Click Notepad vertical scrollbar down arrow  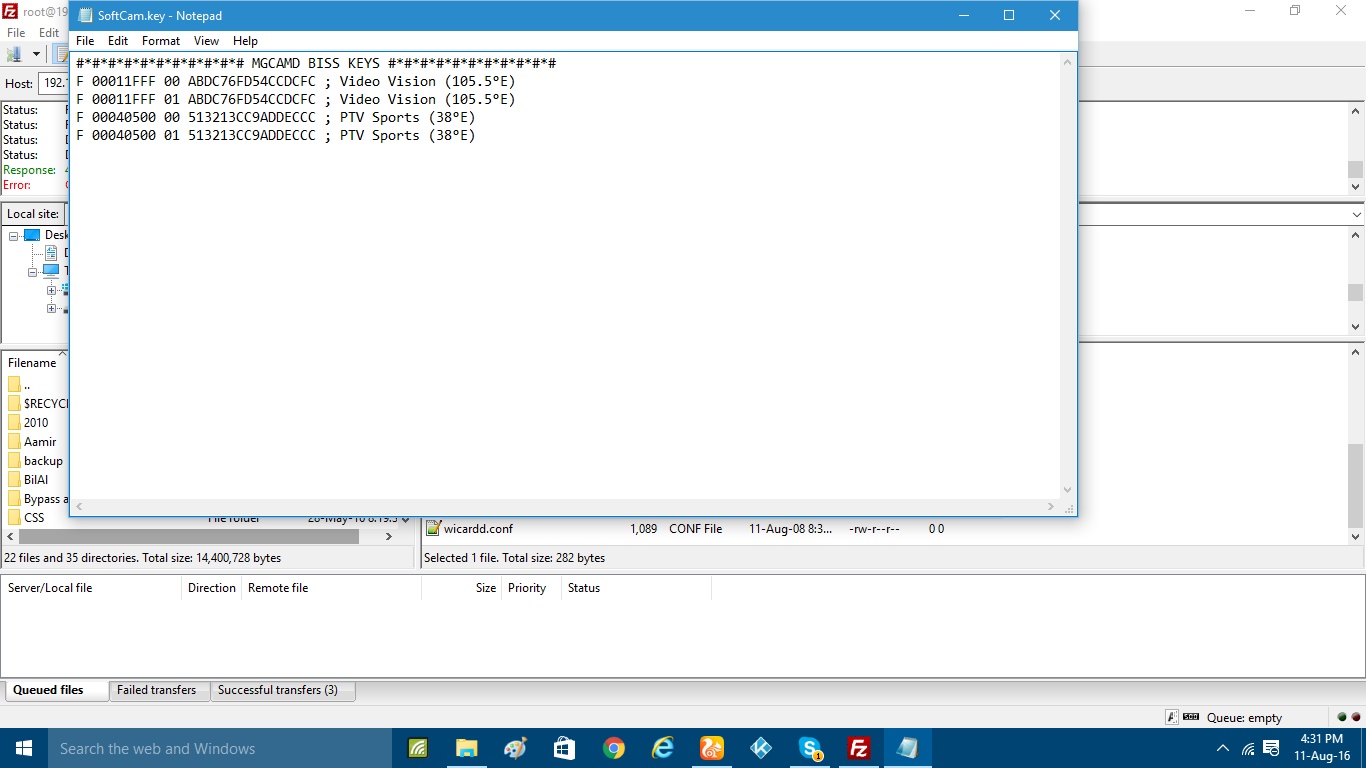tap(1067, 490)
